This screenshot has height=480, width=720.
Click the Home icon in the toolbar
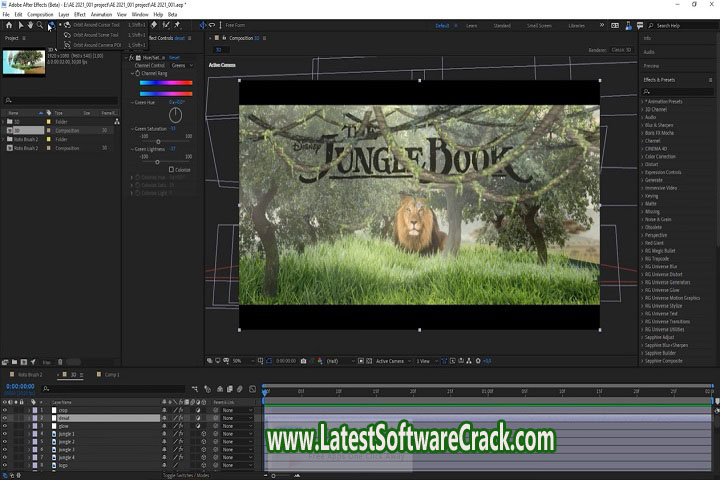(x=9, y=25)
